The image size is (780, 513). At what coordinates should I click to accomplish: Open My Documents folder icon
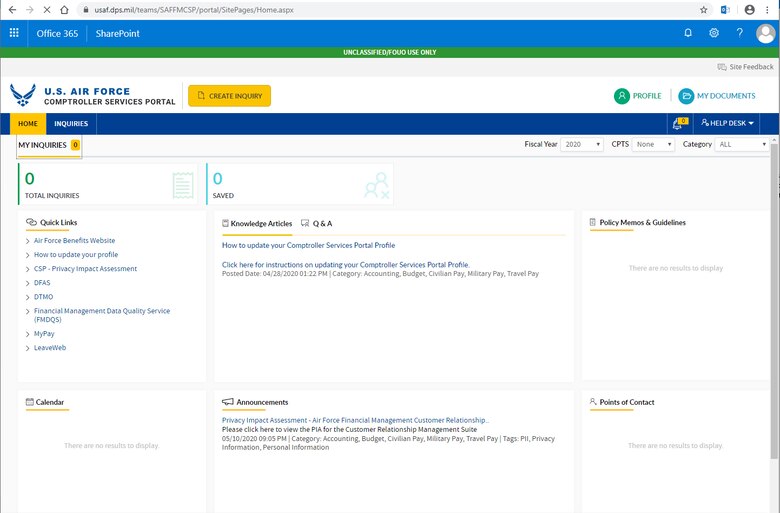[686, 96]
